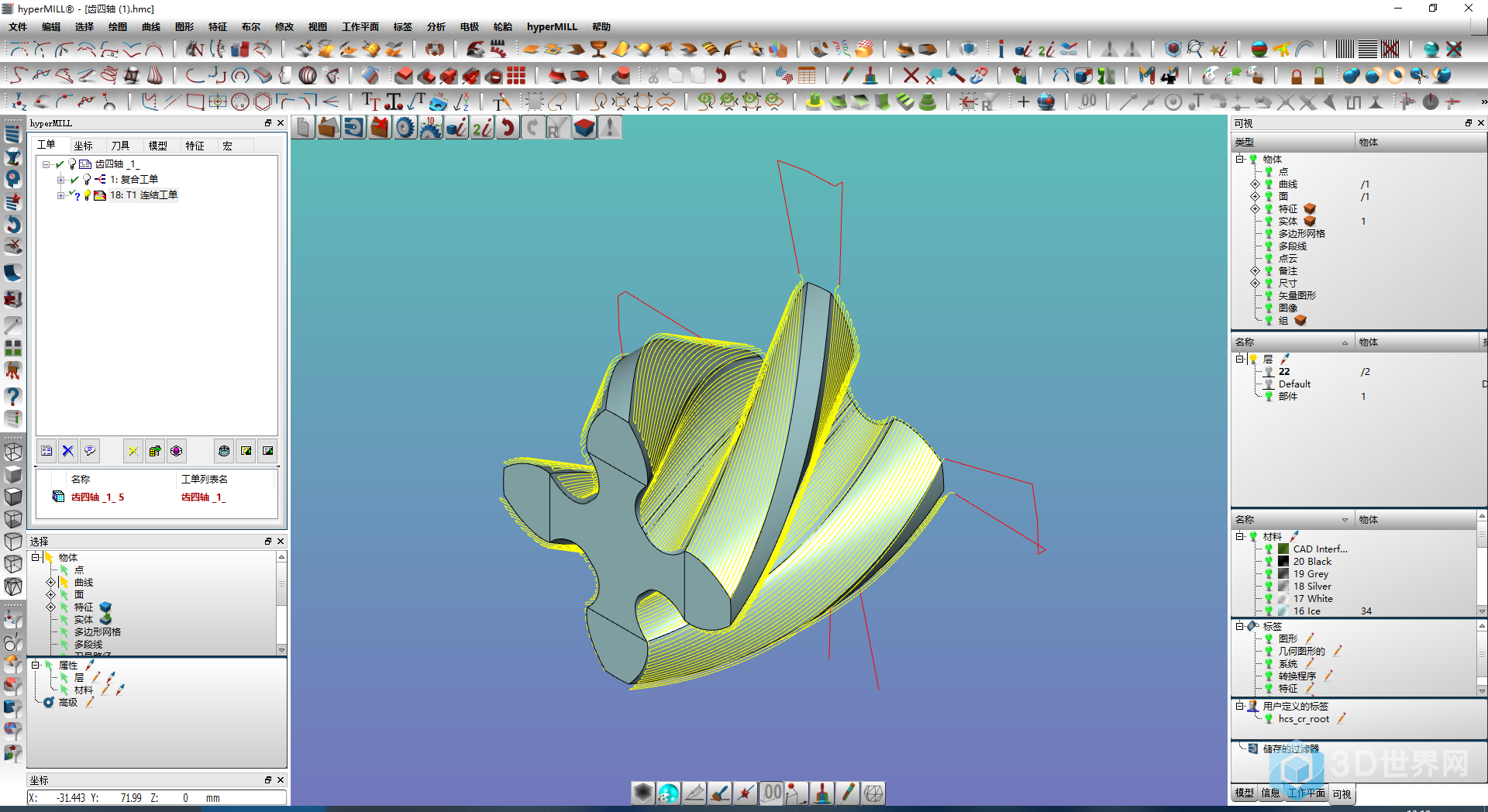Expand 曲线 node in 可视 panel
This screenshot has height=812, width=1488.
(1254, 184)
